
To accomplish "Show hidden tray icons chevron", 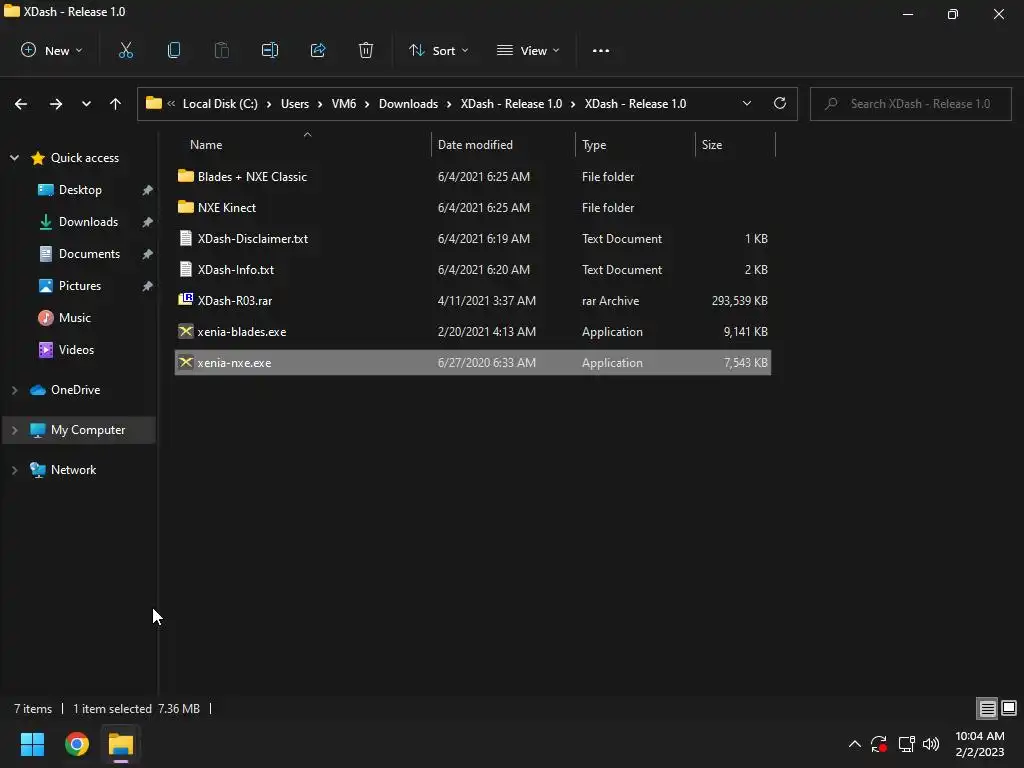I will click(x=854, y=744).
